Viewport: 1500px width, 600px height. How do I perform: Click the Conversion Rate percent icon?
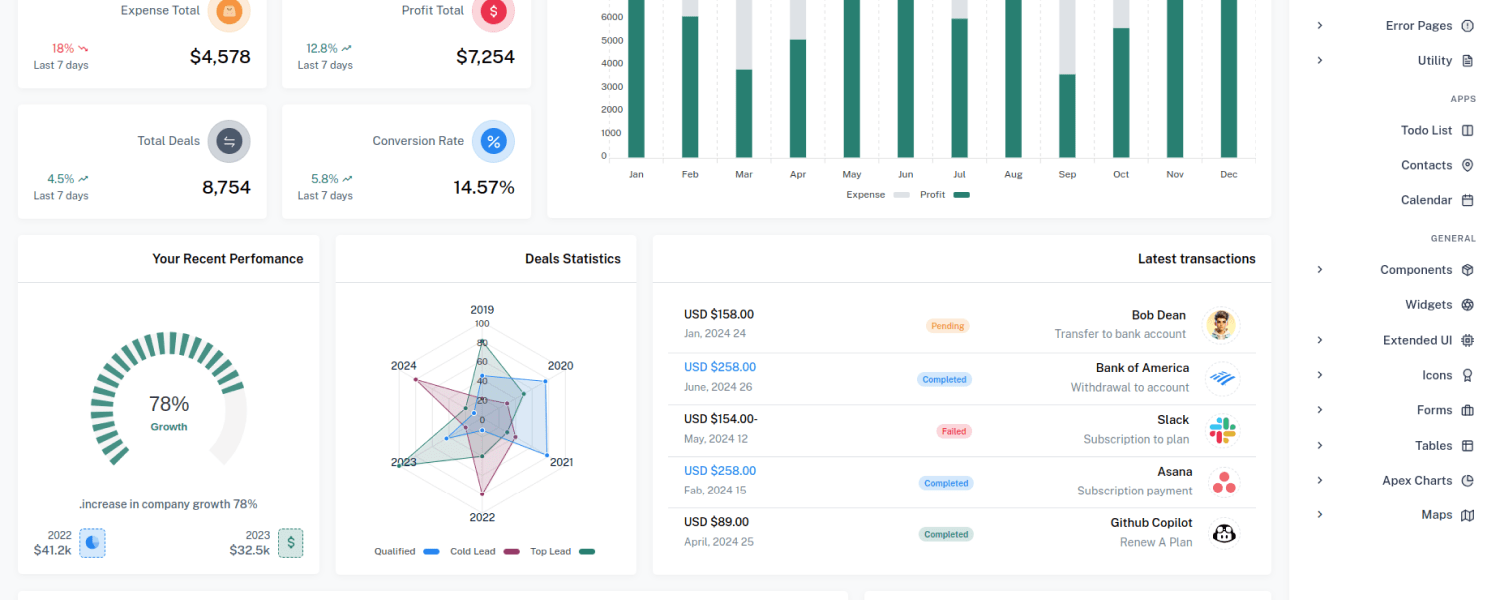pyautogui.click(x=493, y=142)
